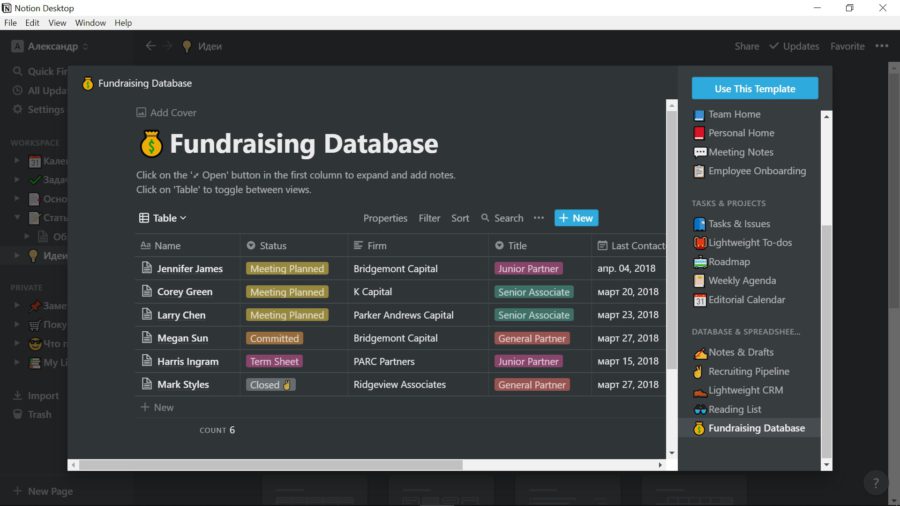Screen dimensions: 900x506
Task: Click Updates in the top bar
Action: [794, 46]
